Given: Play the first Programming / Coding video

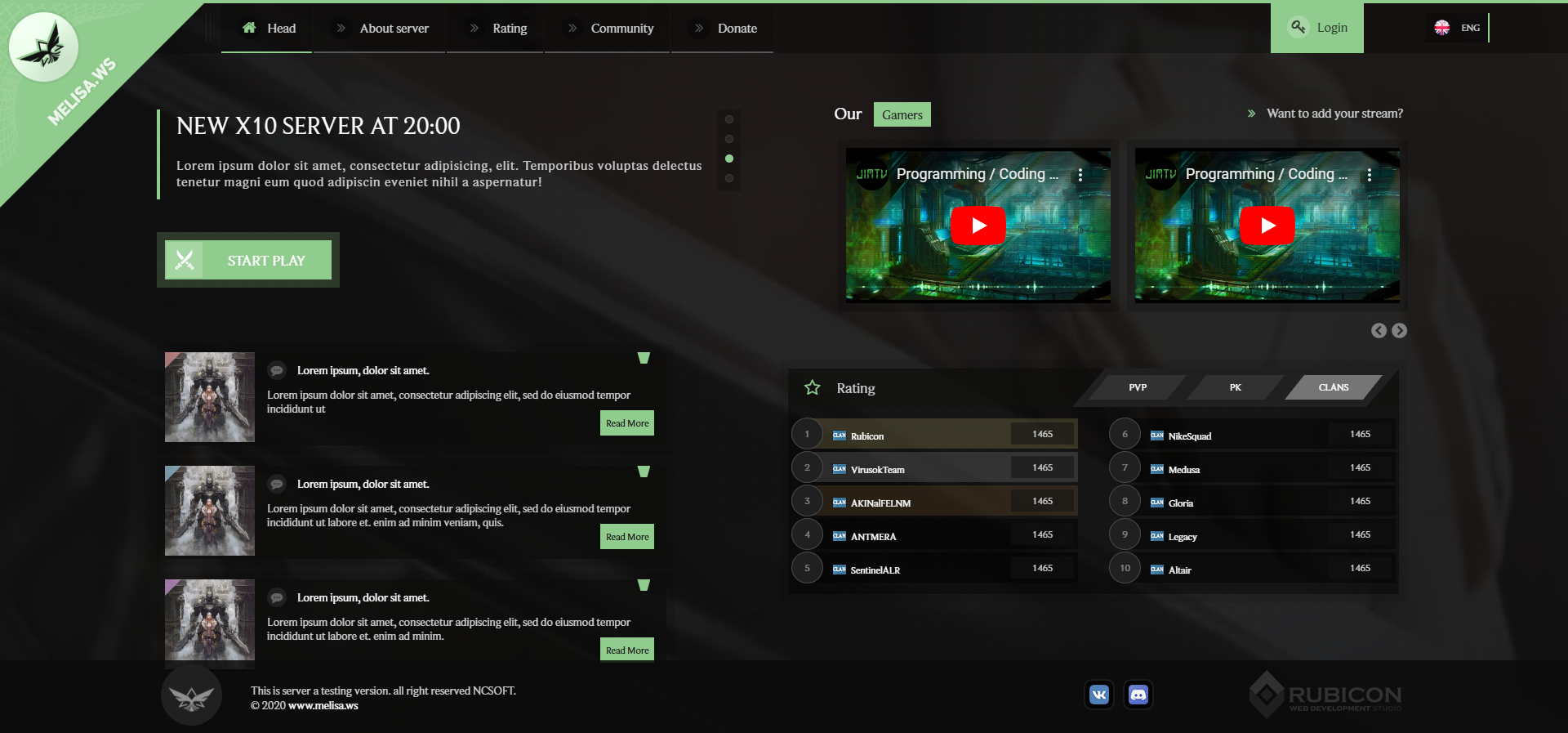Looking at the screenshot, I should click(x=978, y=226).
